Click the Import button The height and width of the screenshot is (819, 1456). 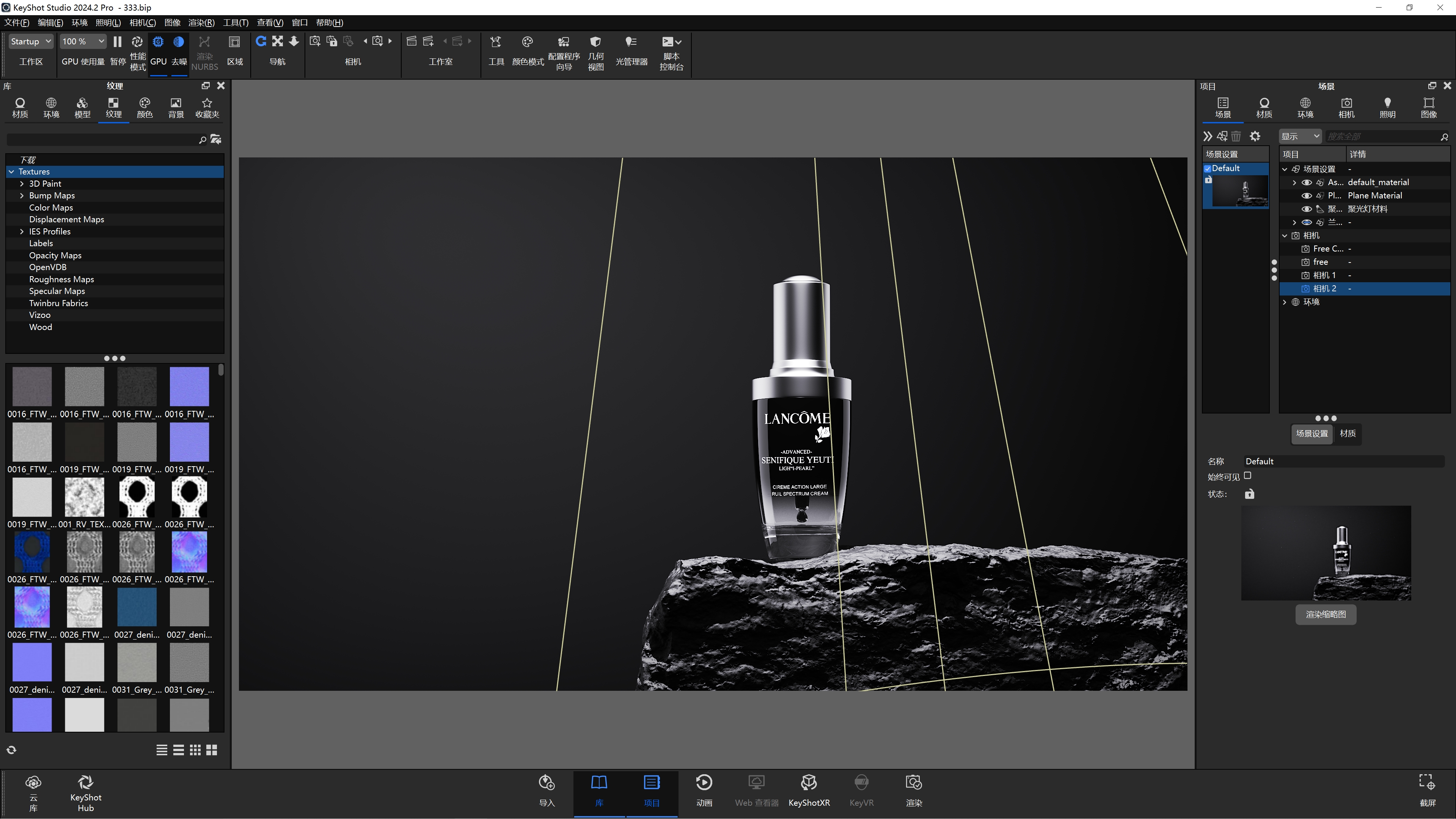click(x=547, y=790)
